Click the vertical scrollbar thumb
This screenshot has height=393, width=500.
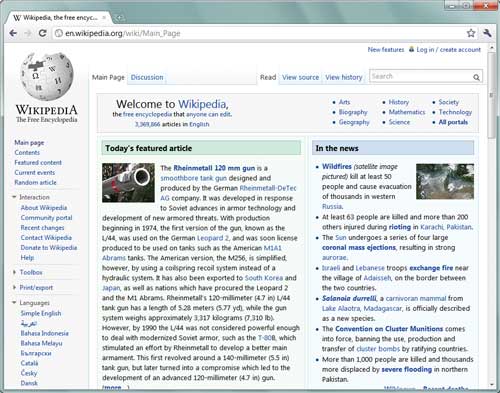491,96
